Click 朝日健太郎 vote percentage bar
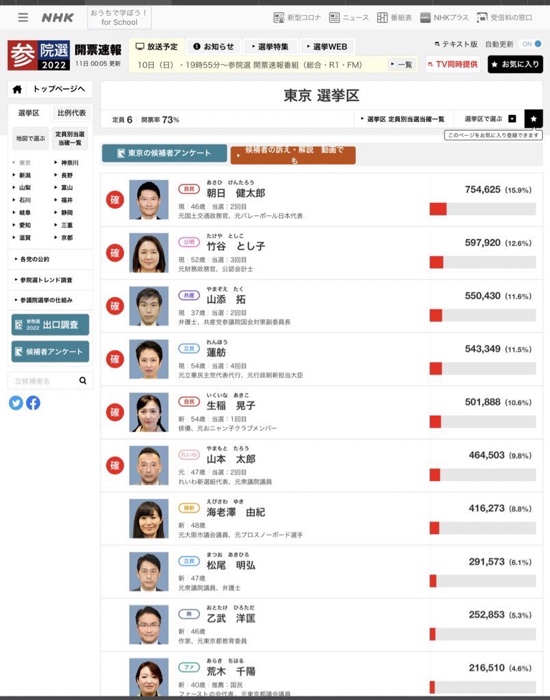 click(x=483, y=209)
